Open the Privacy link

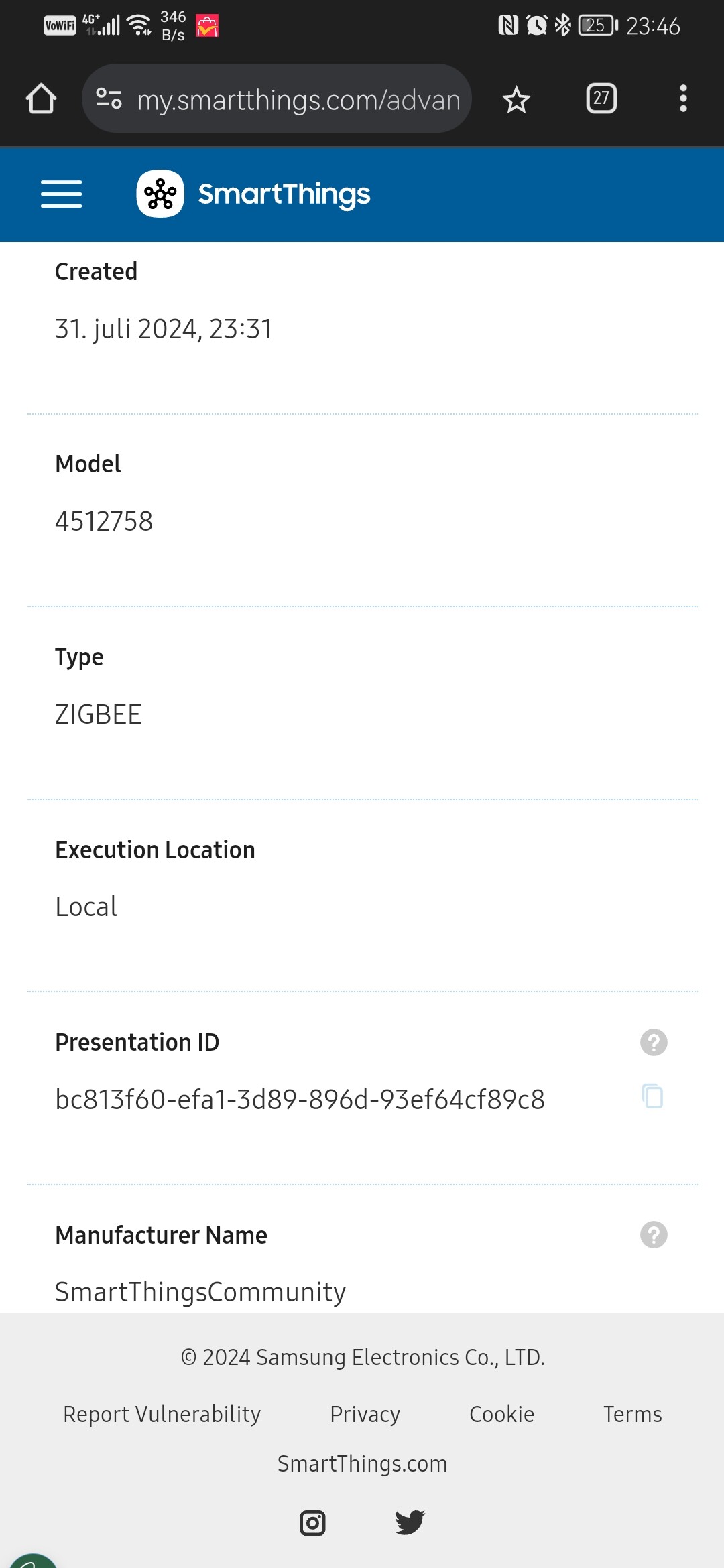(365, 1414)
